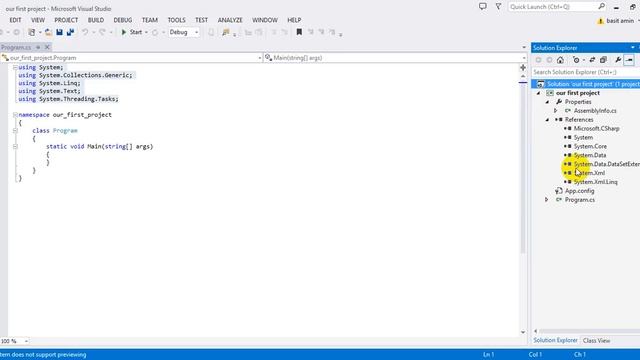640x360 pixels.
Task: Pin the Program.cs tab
Action: pos(38,47)
